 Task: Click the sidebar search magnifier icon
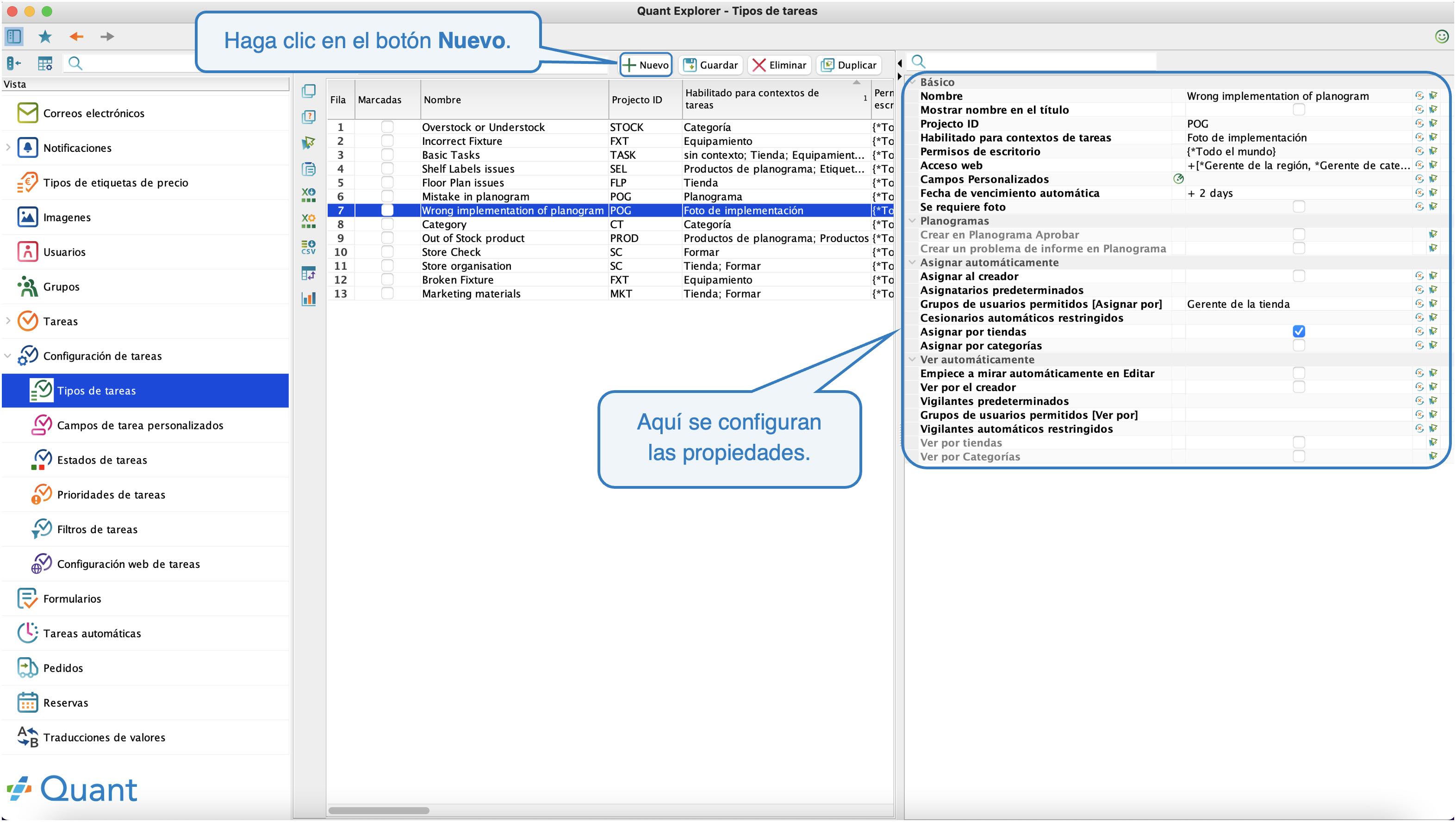[x=75, y=63]
